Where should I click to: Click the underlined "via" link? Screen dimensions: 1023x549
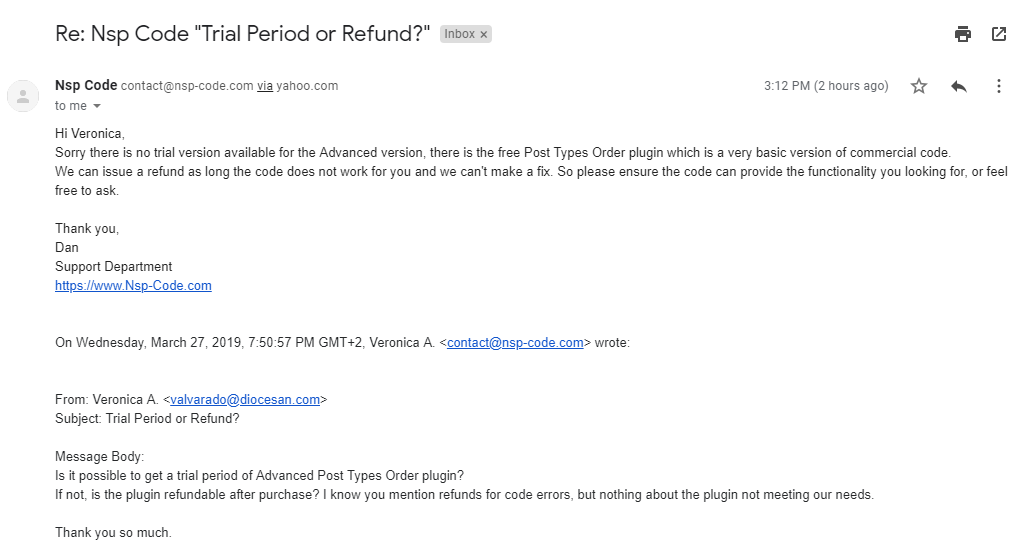pyautogui.click(x=265, y=86)
